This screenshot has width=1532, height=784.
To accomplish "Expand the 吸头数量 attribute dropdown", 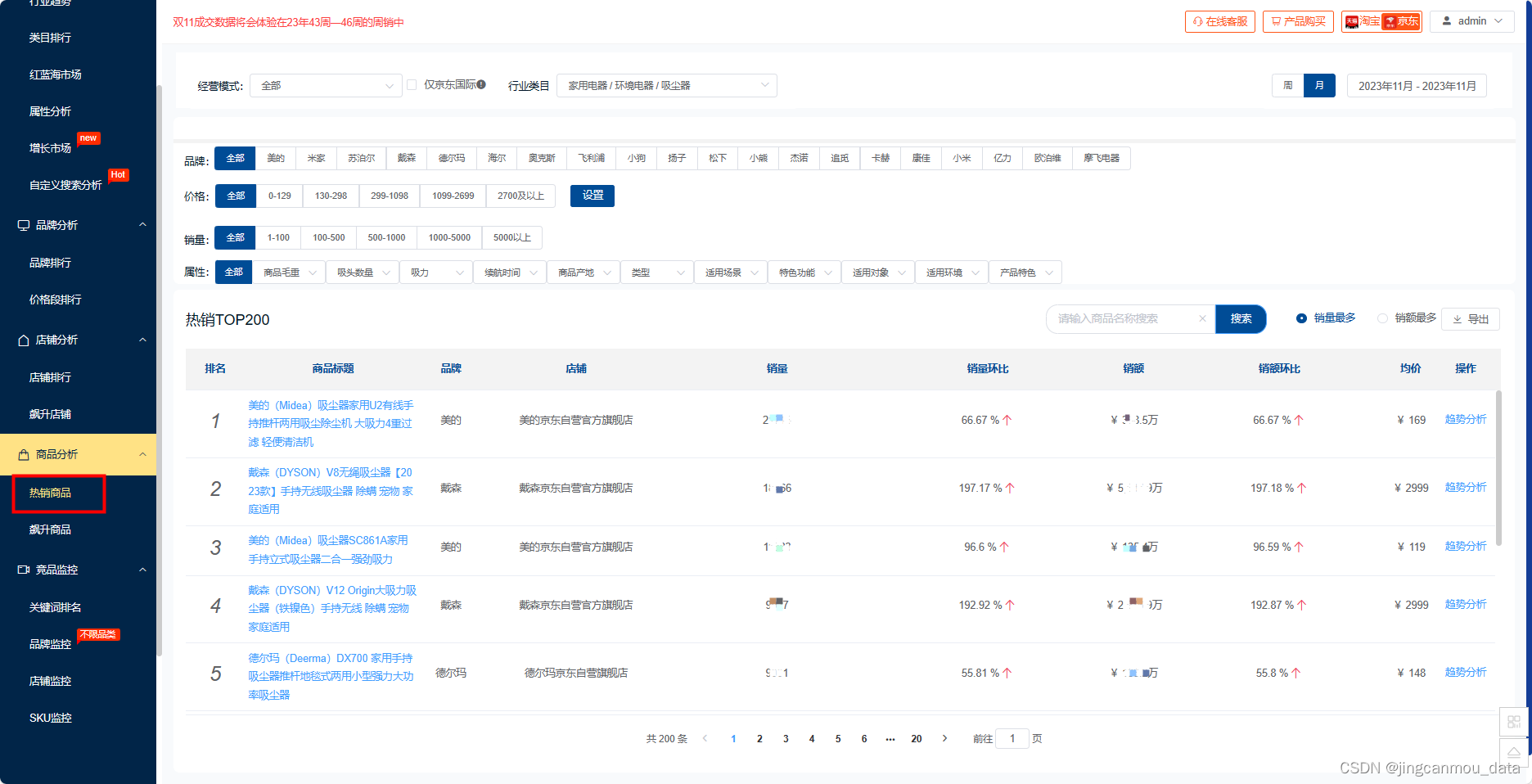I will click(x=363, y=273).
